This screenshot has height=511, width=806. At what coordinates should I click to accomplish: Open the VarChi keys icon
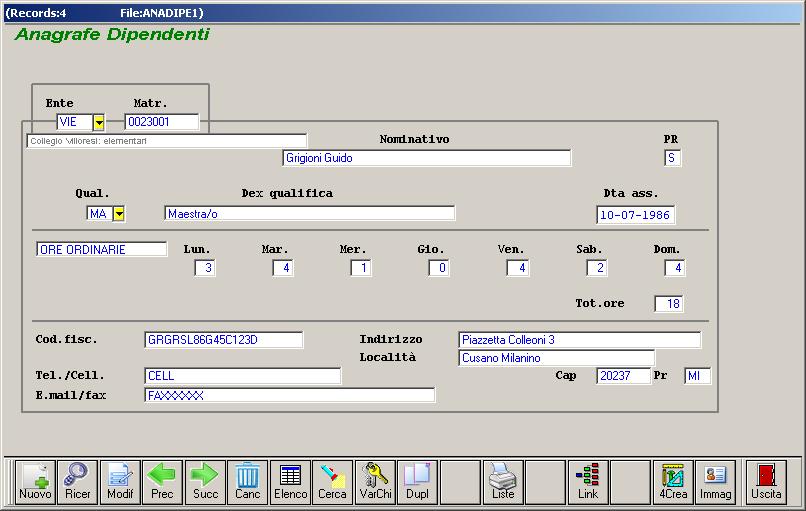(375, 481)
